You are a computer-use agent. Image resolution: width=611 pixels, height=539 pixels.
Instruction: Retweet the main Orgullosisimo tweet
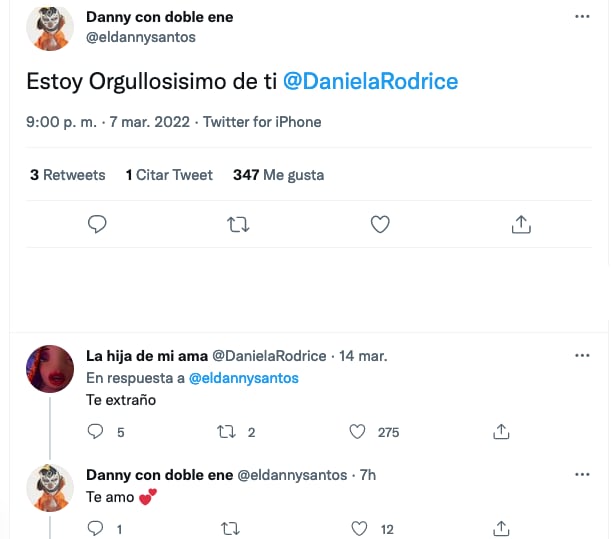coord(238,225)
